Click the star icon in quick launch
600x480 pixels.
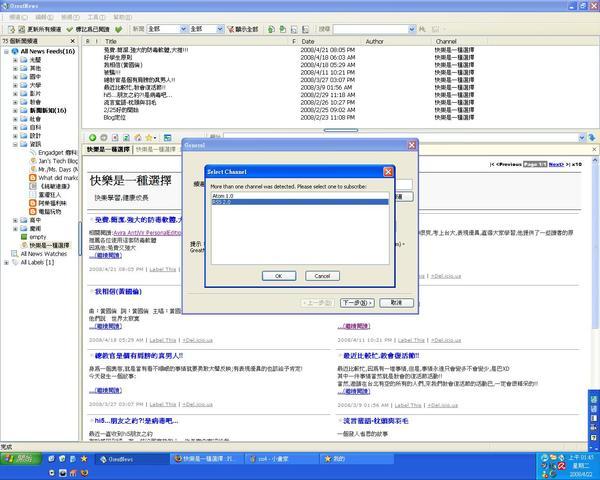pyautogui.click(x=84, y=459)
